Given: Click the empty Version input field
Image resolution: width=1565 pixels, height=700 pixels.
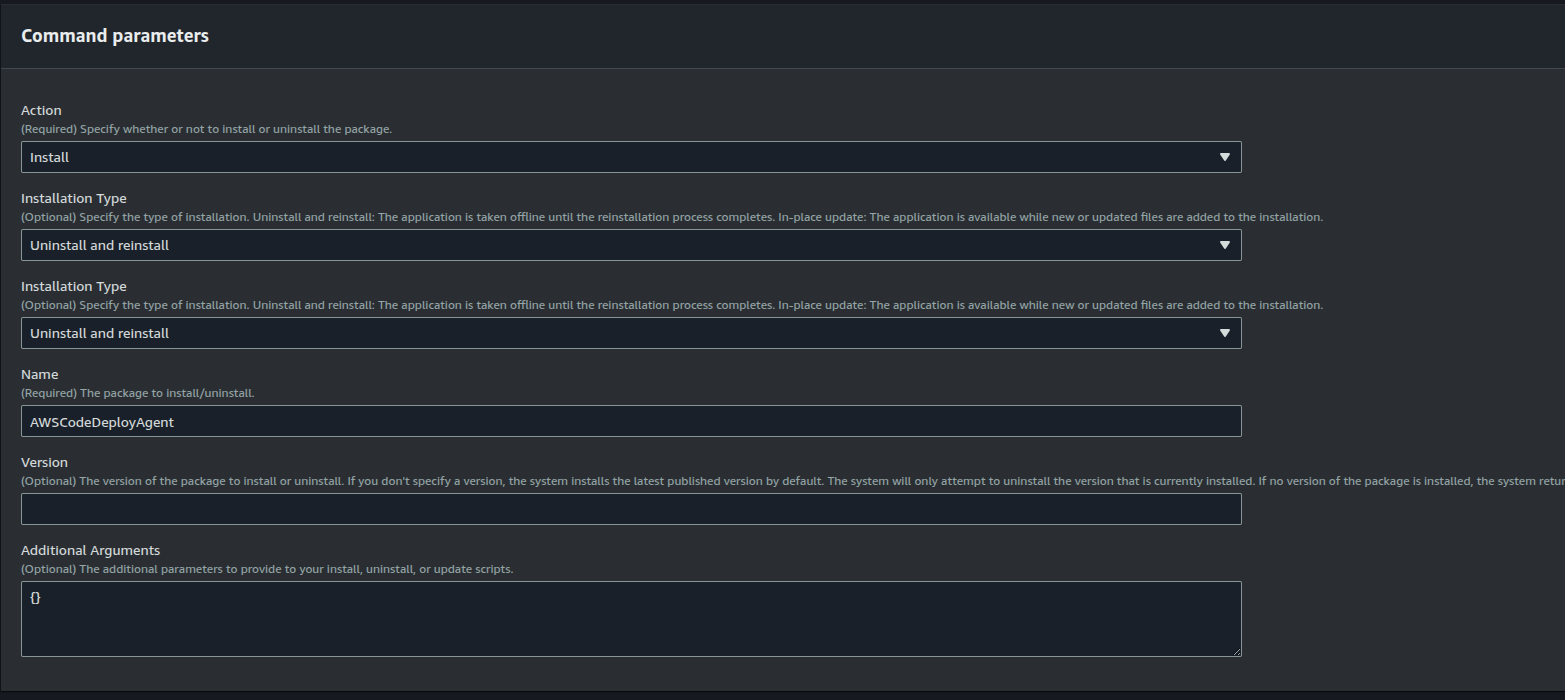Looking at the screenshot, I should (x=631, y=509).
